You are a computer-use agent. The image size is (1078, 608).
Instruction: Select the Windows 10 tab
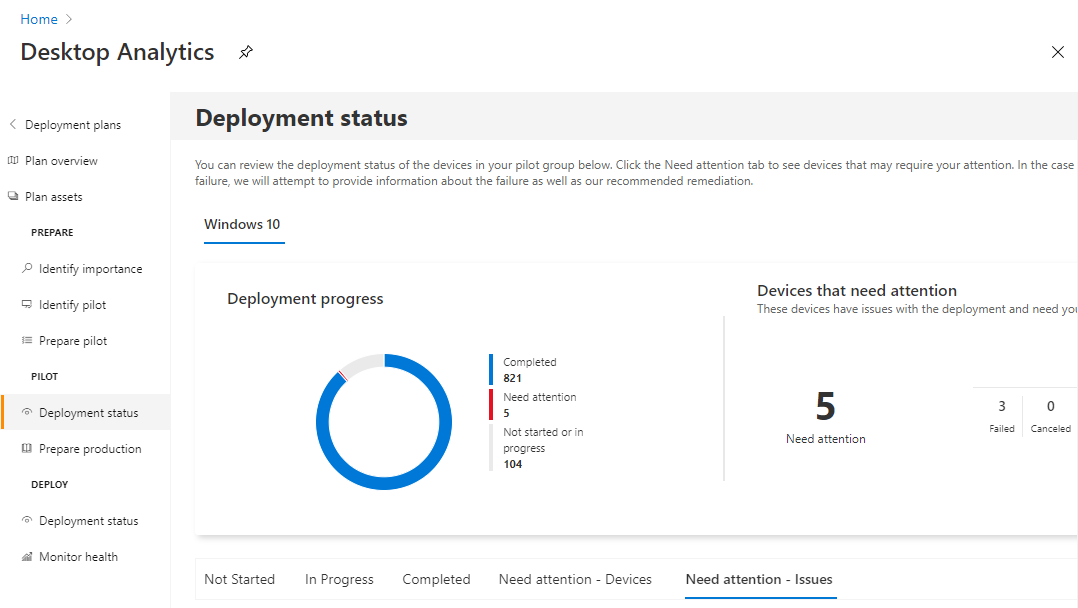tap(242, 224)
